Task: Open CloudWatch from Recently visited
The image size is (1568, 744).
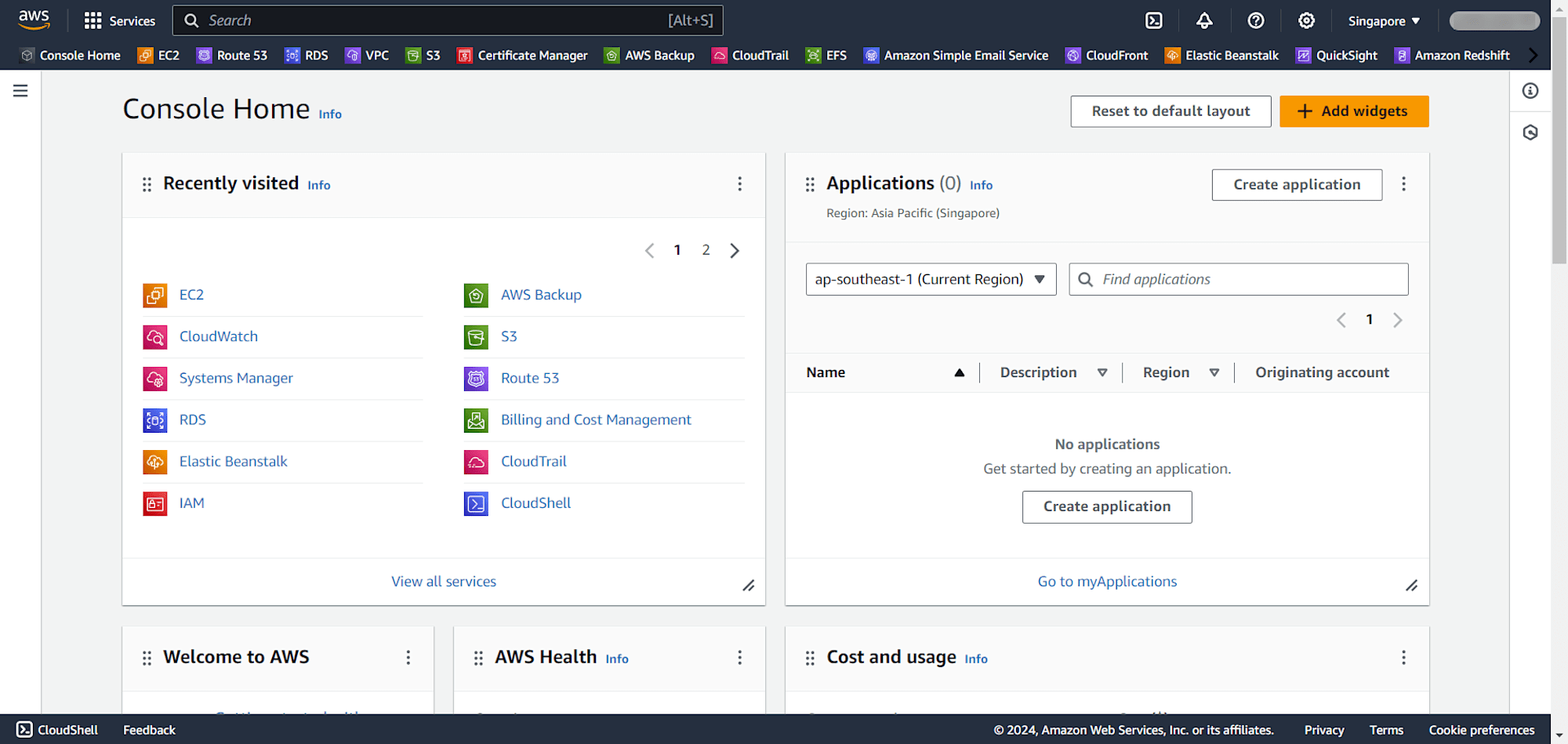Action: click(x=219, y=336)
